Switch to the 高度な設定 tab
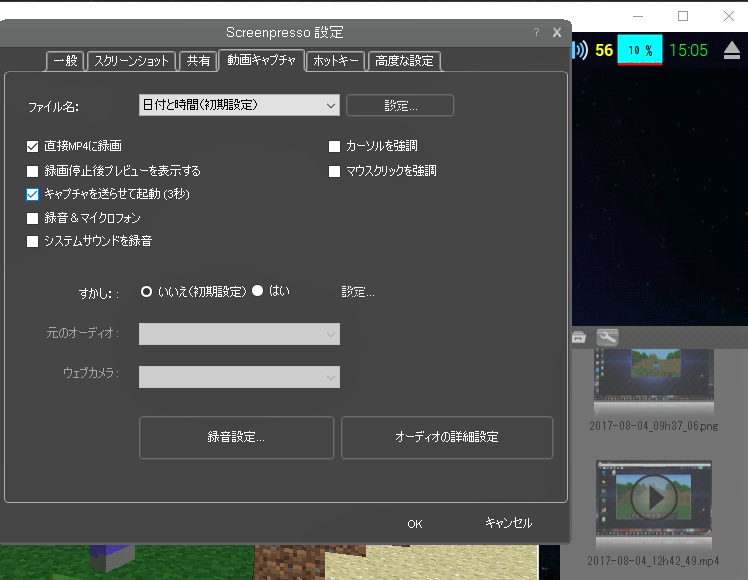 point(404,61)
